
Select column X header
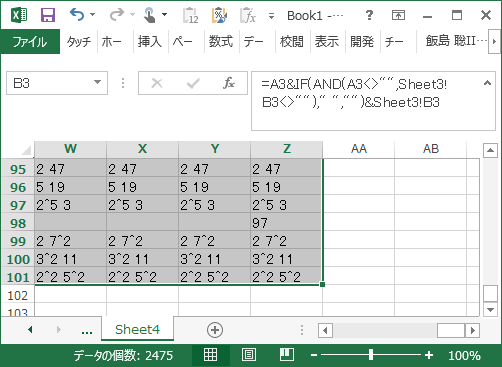coord(142,149)
